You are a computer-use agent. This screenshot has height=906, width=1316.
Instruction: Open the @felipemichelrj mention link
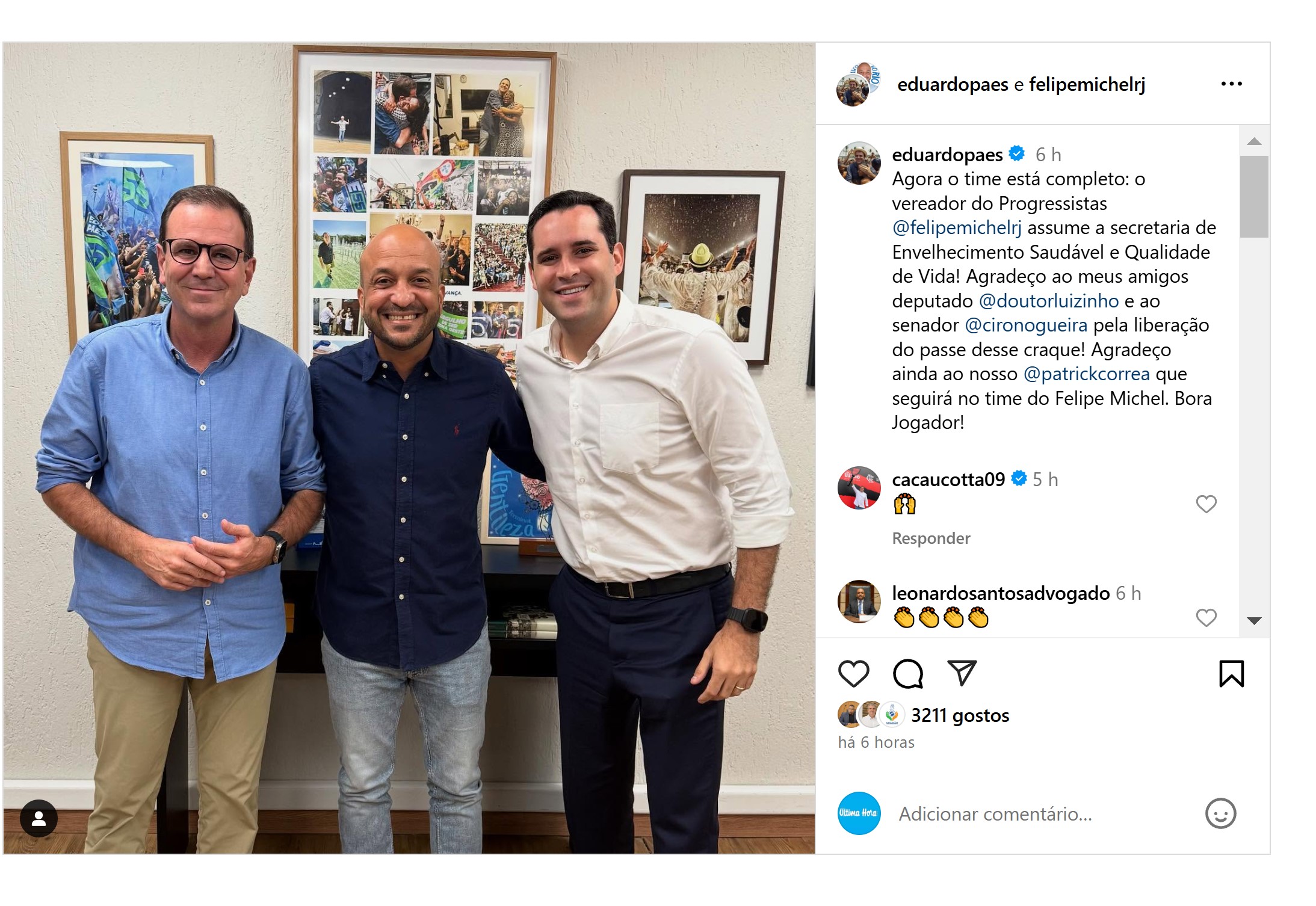pyautogui.click(x=957, y=228)
